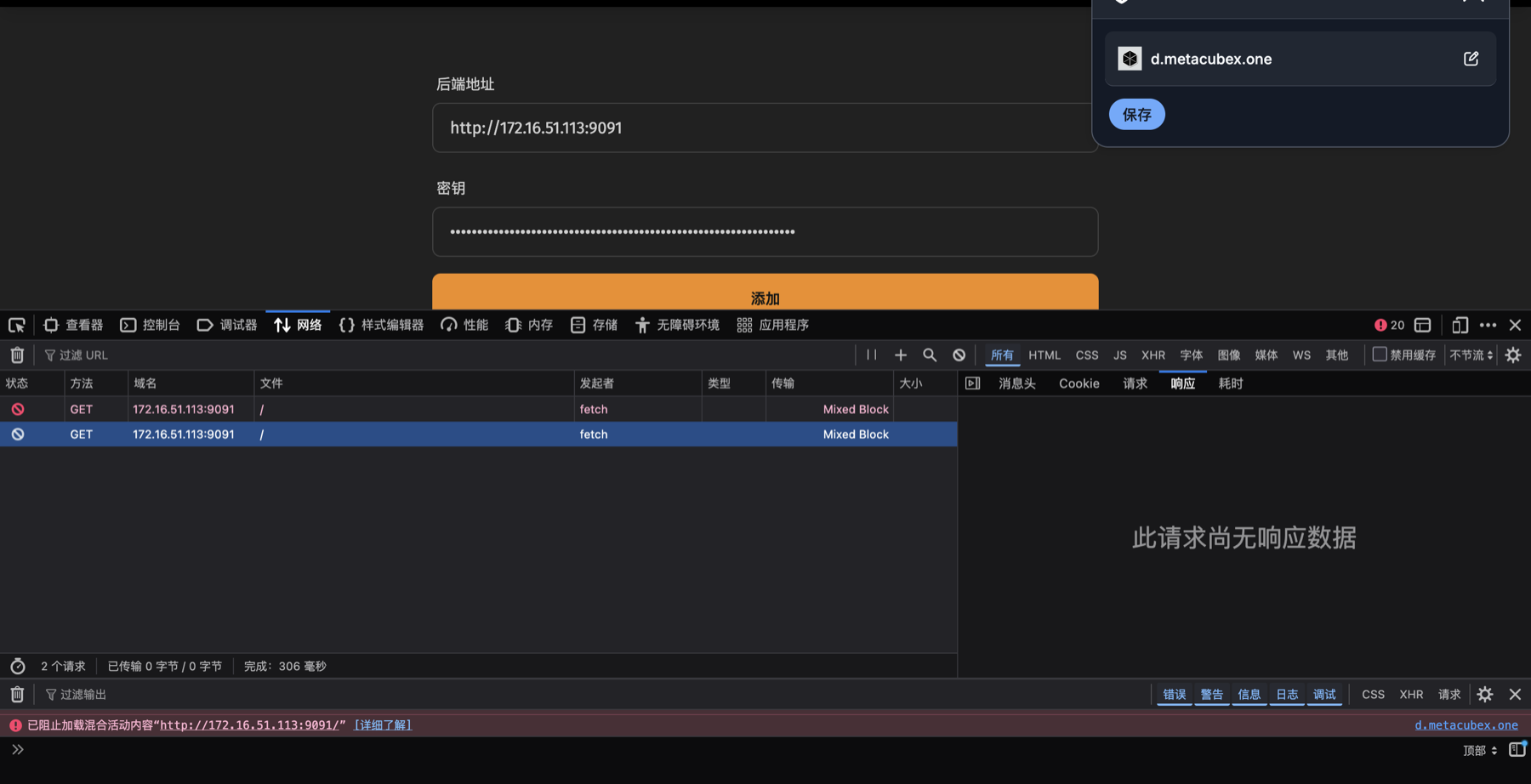
Task: Collapse the request details pane toggle icon
Action: click(973, 383)
